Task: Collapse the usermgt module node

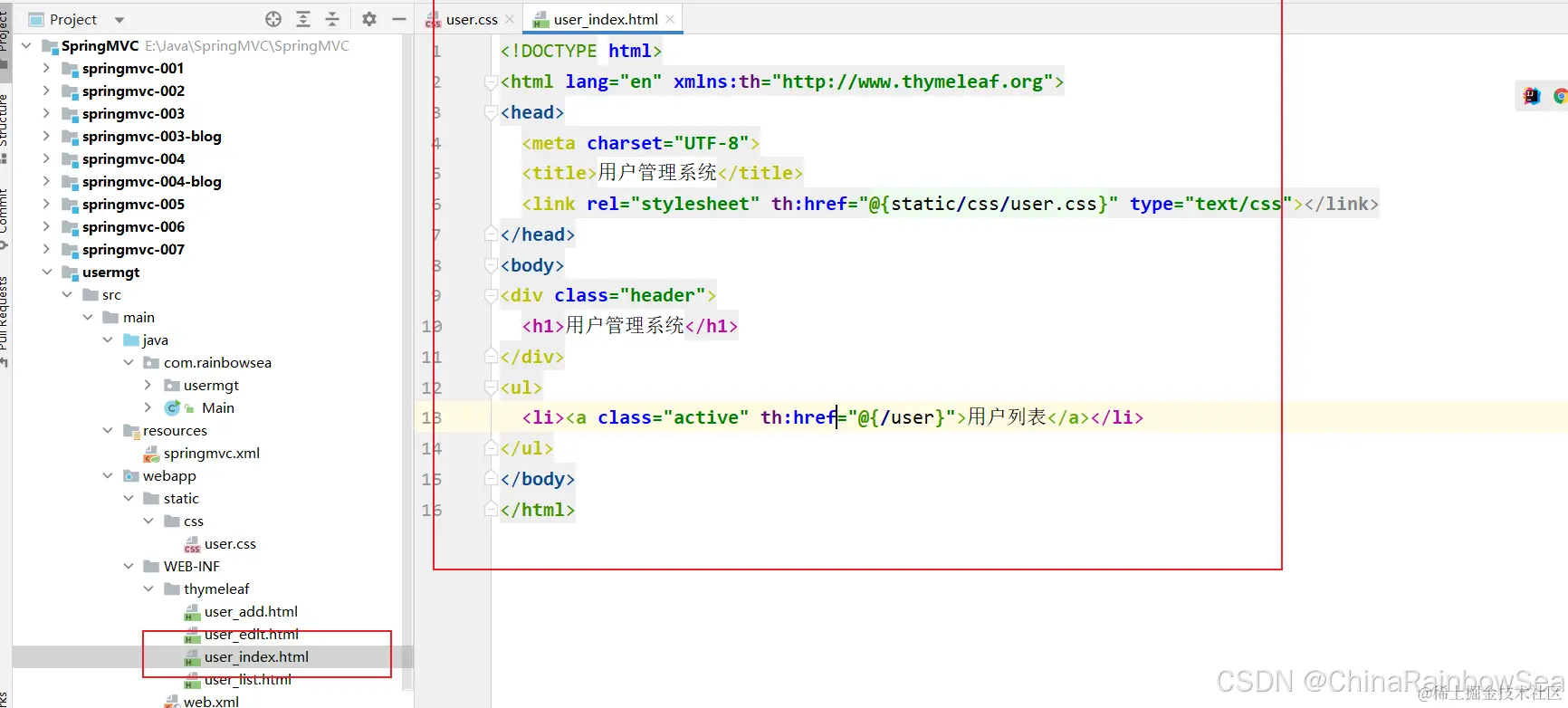Action: (46, 272)
